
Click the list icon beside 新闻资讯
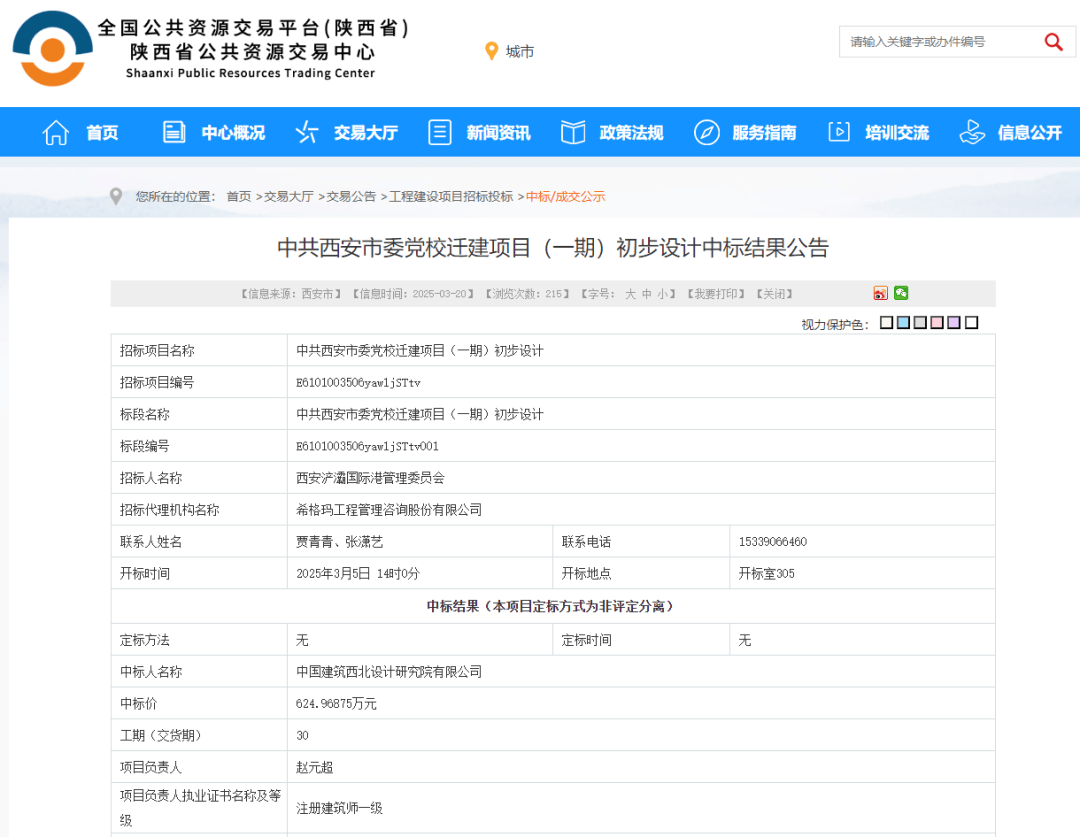[x=439, y=132]
